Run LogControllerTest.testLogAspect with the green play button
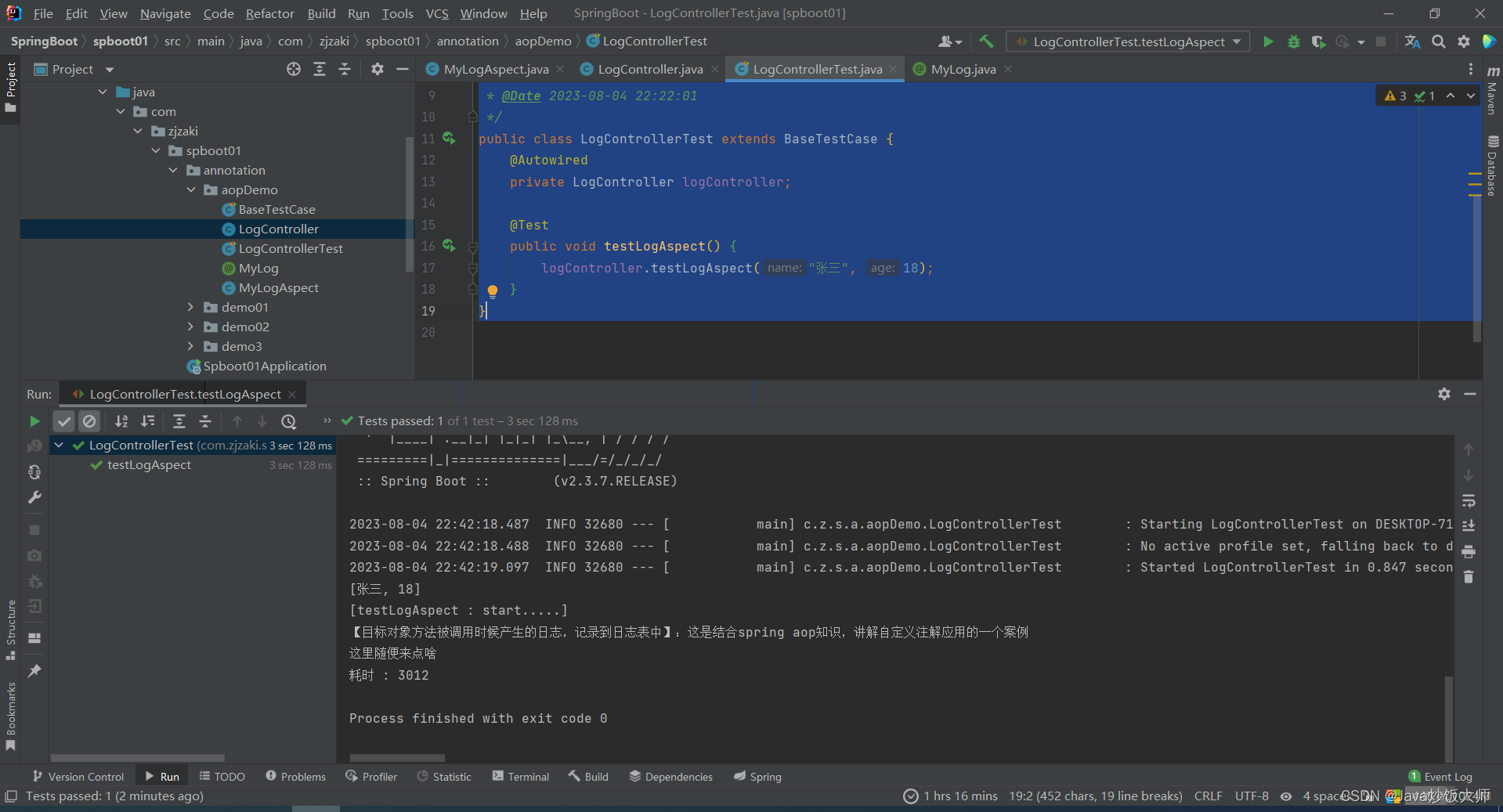 (x=1268, y=42)
